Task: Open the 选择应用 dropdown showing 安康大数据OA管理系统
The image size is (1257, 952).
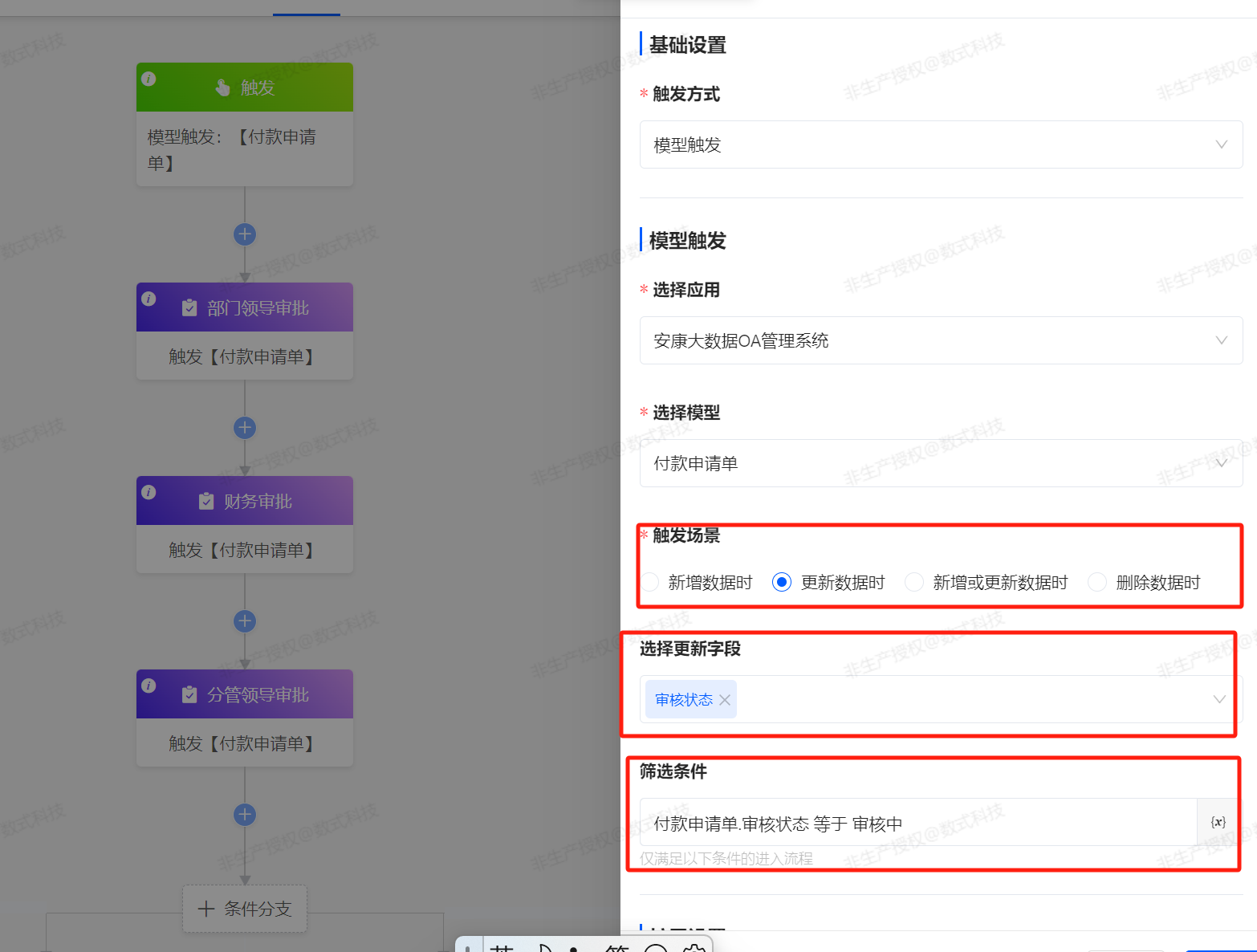Action: 942,340
